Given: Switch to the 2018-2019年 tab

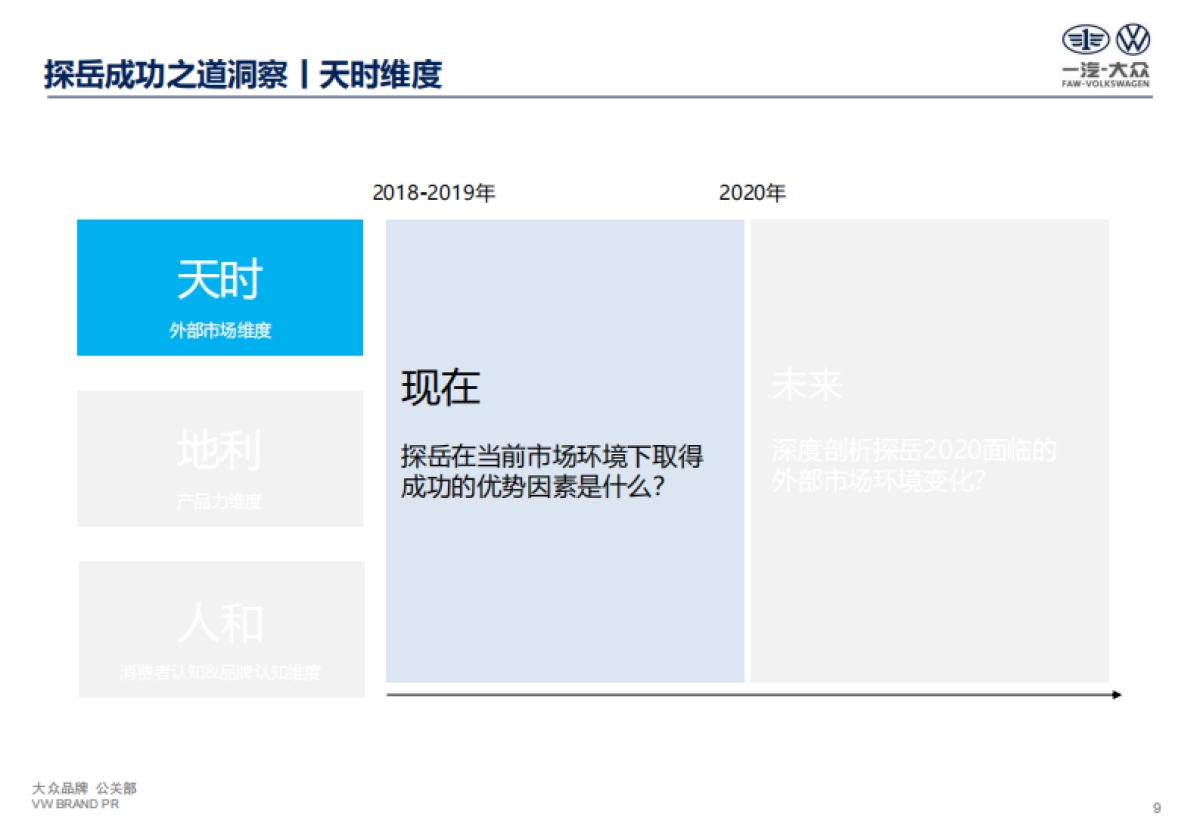Looking at the screenshot, I should point(435,193).
